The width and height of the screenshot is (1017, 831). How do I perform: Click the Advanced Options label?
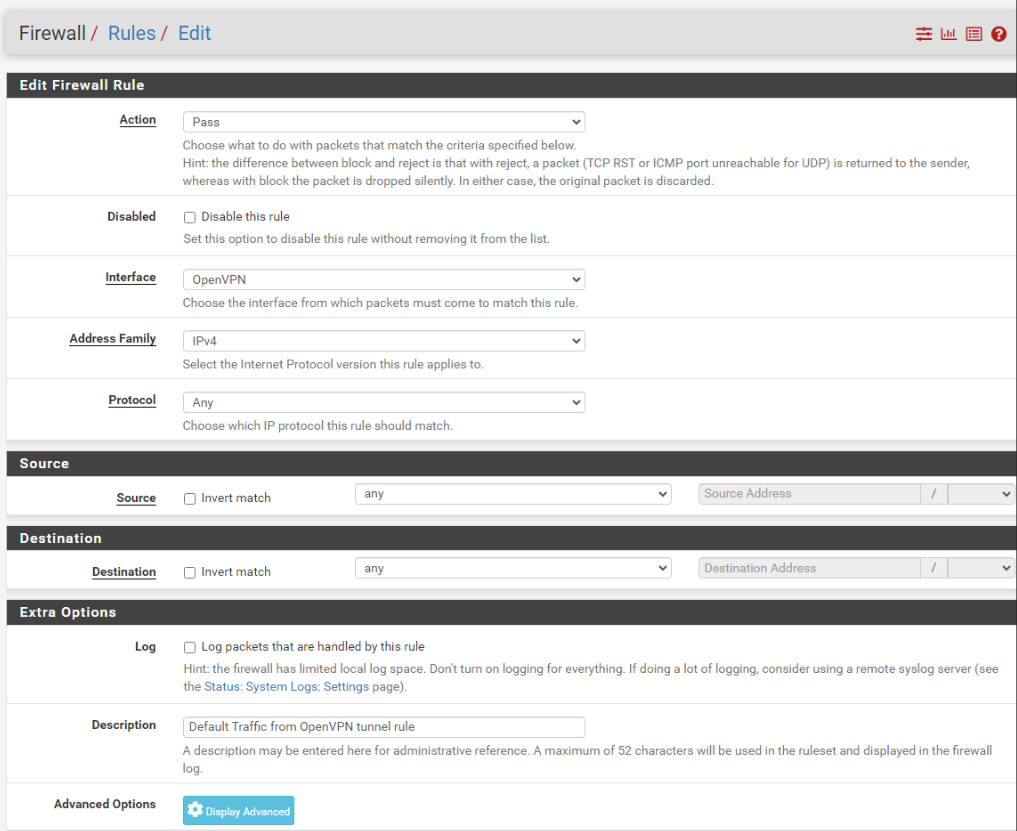tap(104, 804)
